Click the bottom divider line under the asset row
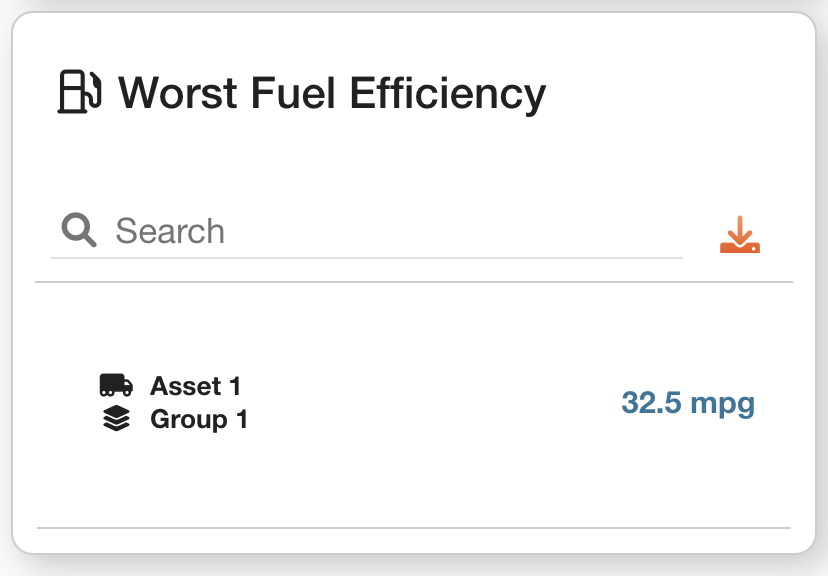This screenshot has width=828, height=576. [414, 527]
